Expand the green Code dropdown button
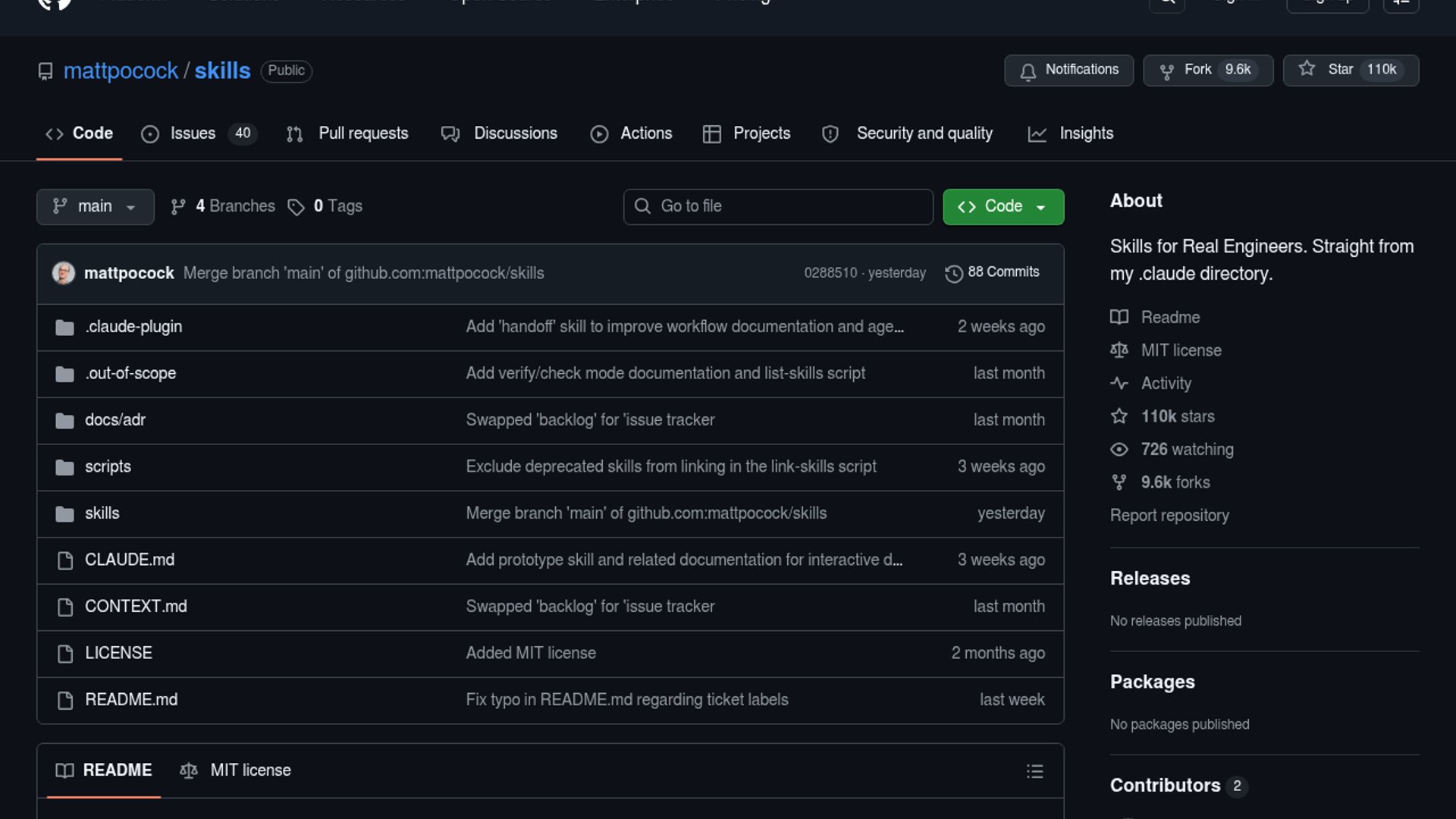The height and width of the screenshot is (819, 1456). tap(1003, 206)
